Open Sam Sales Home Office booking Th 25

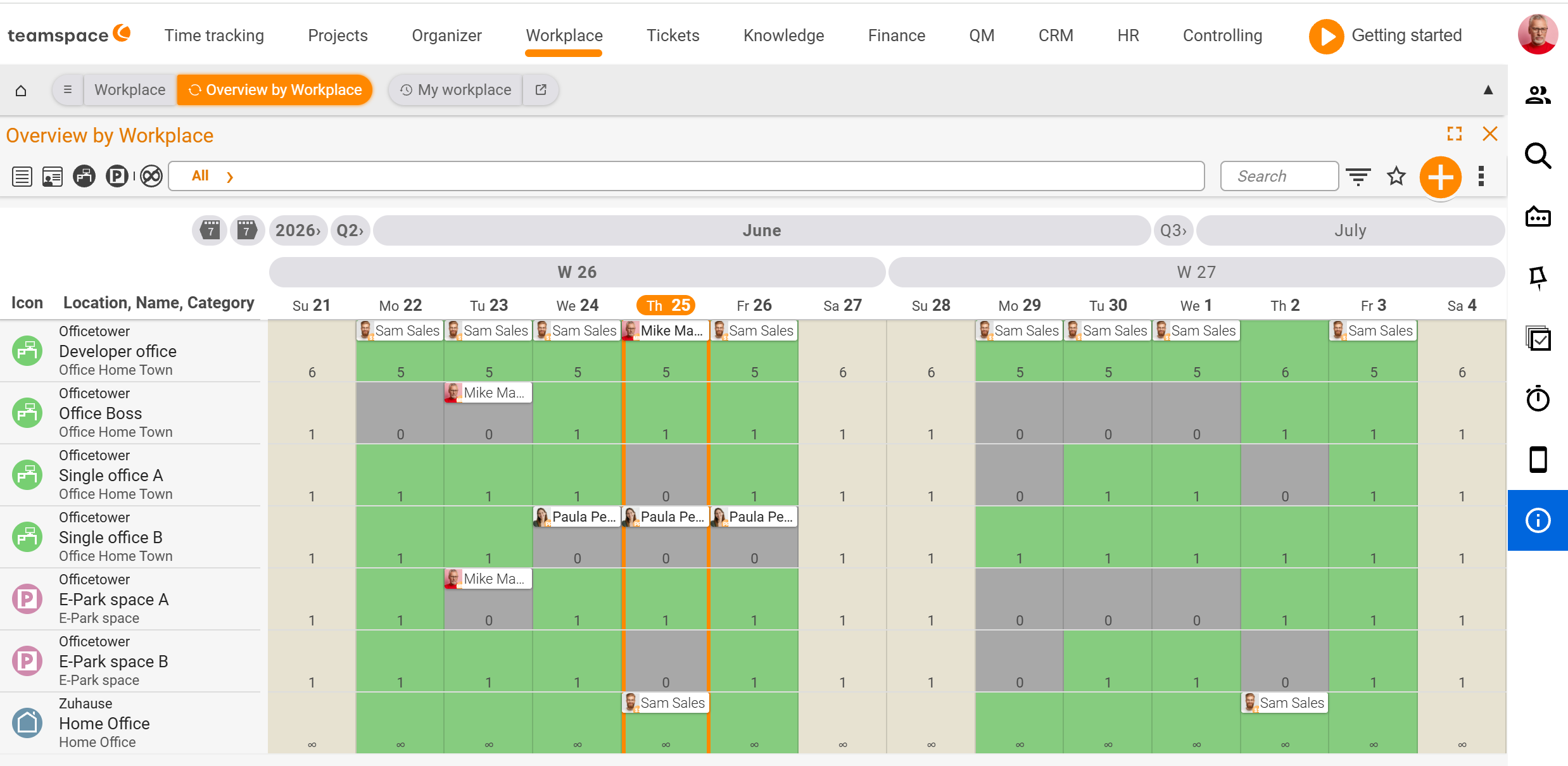click(x=666, y=703)
